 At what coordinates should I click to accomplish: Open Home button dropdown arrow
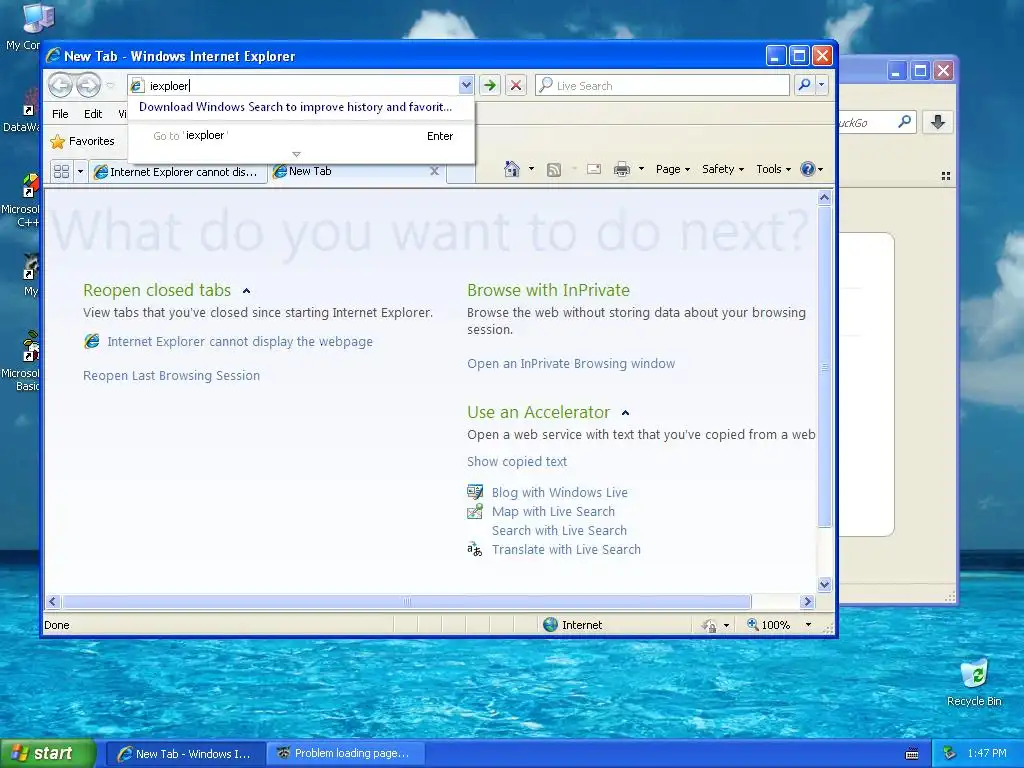pos(531,169)
